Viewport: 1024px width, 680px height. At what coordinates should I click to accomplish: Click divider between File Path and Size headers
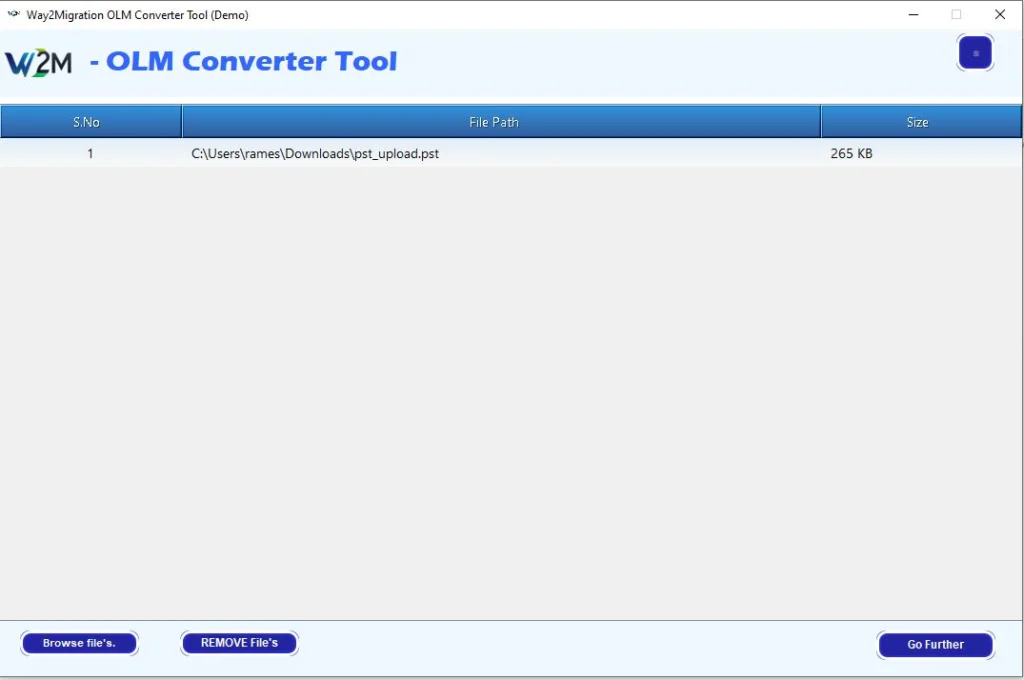click(x=821, y=122)
